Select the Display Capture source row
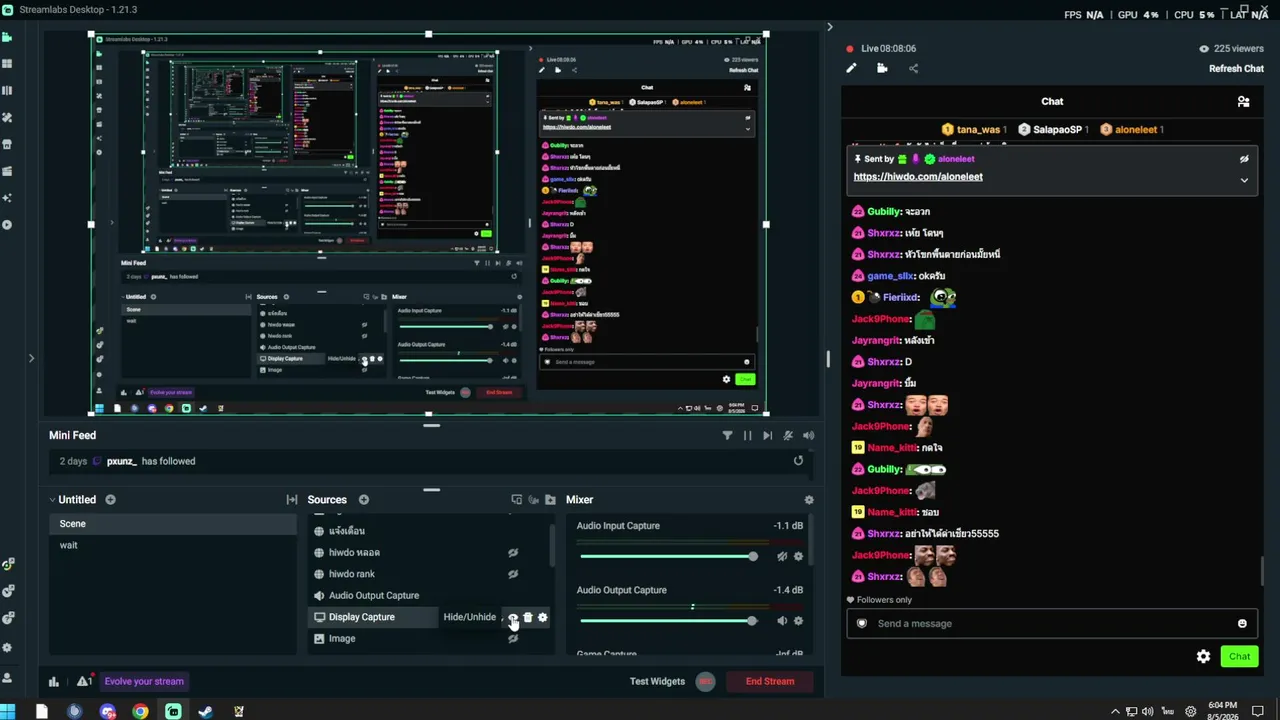Image resolution: width=1280 pixels, height=720 pixels. [x=430, y=617]
